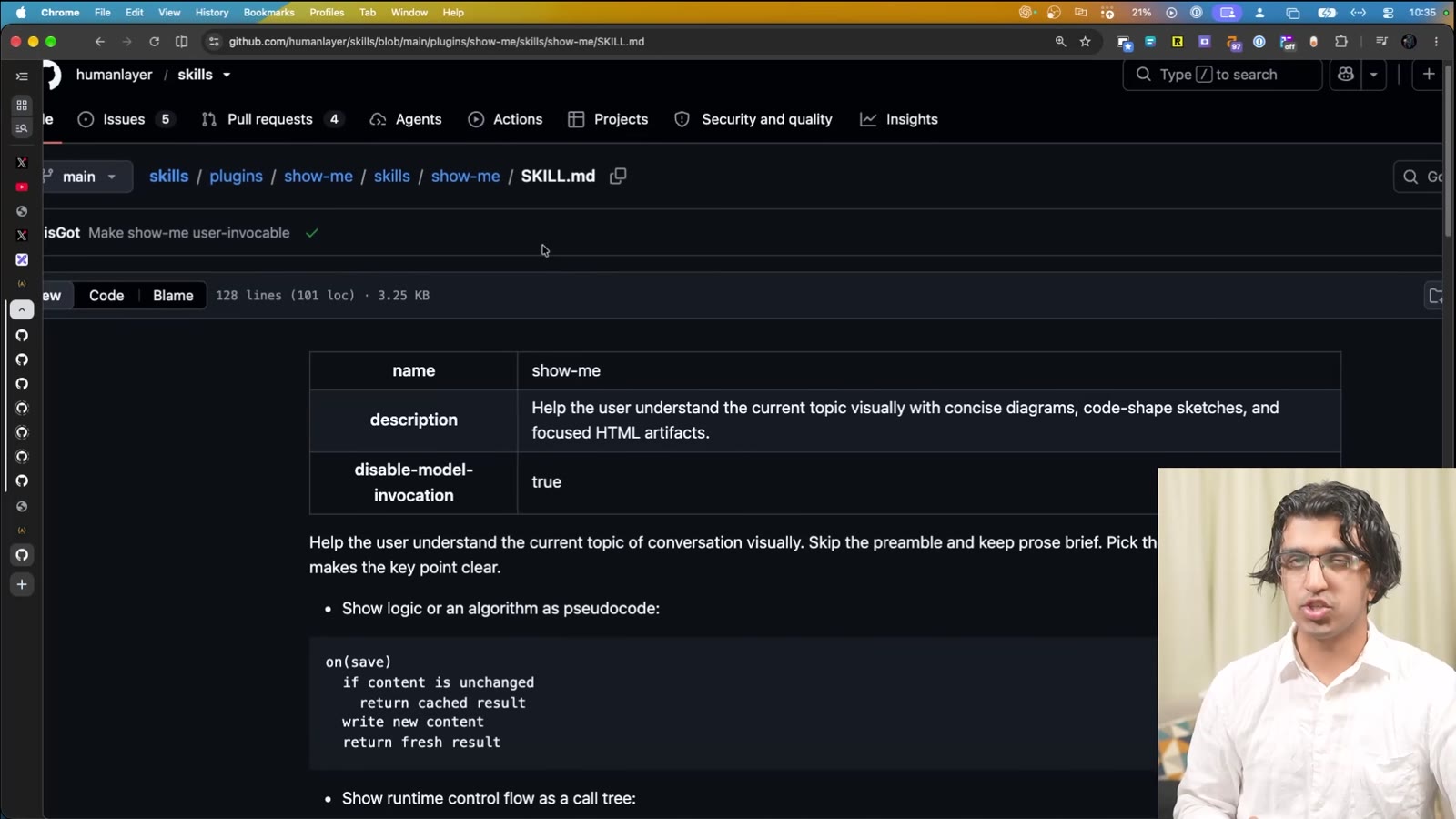1456x819 pixels.
Task: Open the media controls icon in Chrome toolbar
Action: pyautogui.click(x=1381, y=42)
